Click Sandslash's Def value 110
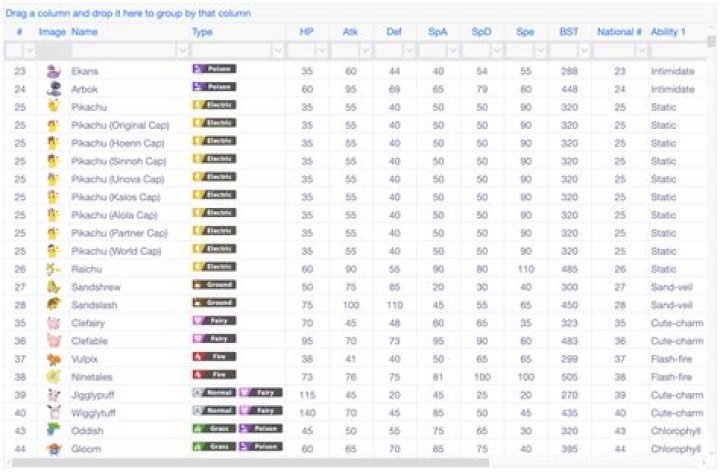Image resolution: width=720 pixels, height=472 pixels. (394, 305)
